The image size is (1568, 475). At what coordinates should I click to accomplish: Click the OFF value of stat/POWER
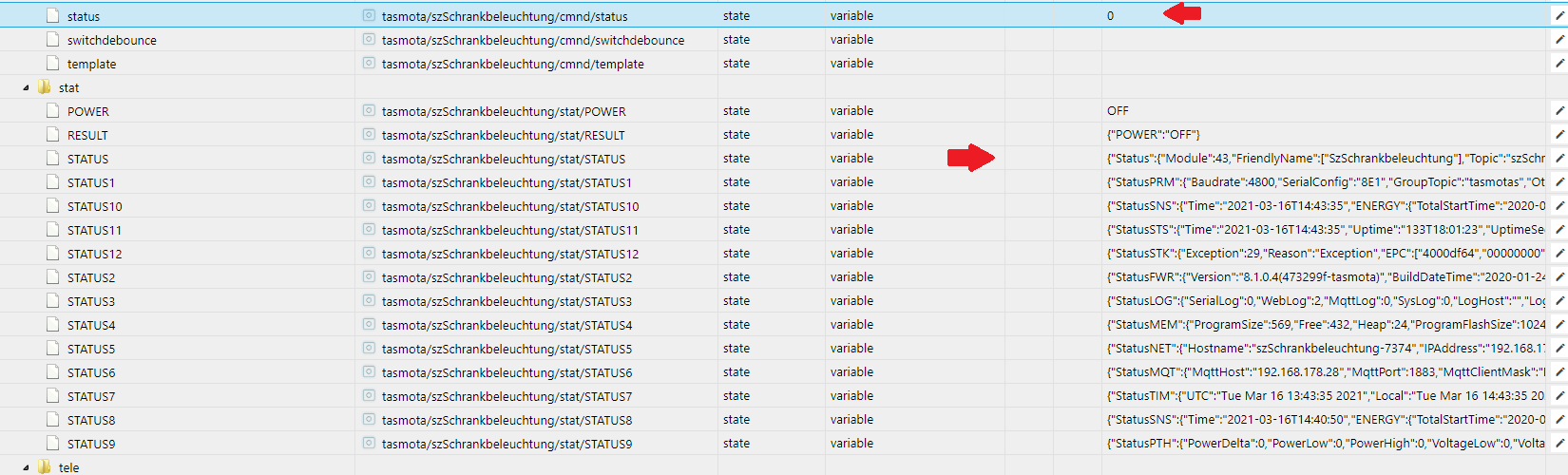(x=1118, y=111)
